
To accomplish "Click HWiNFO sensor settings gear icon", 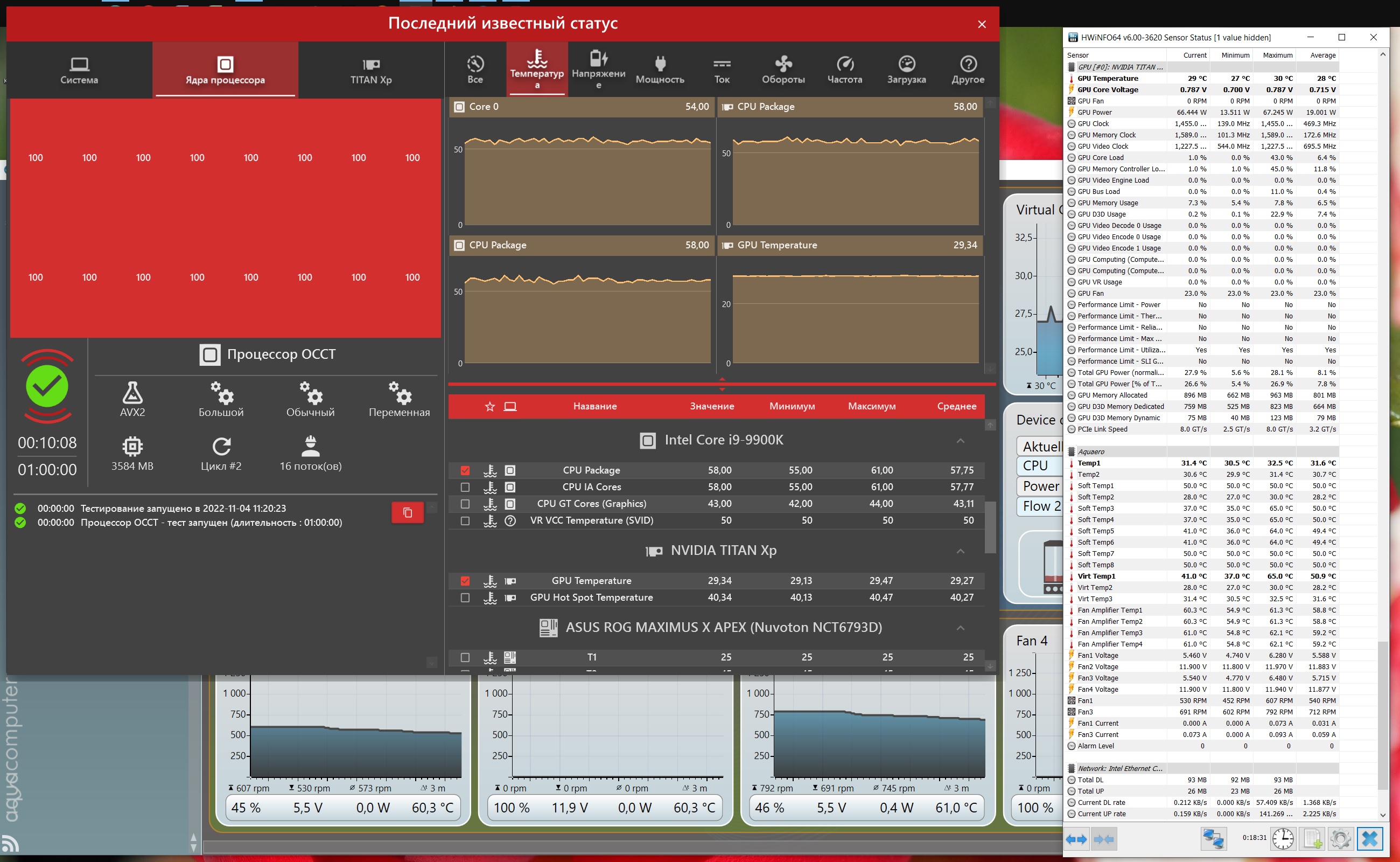I will click(x=1340, y=839).
